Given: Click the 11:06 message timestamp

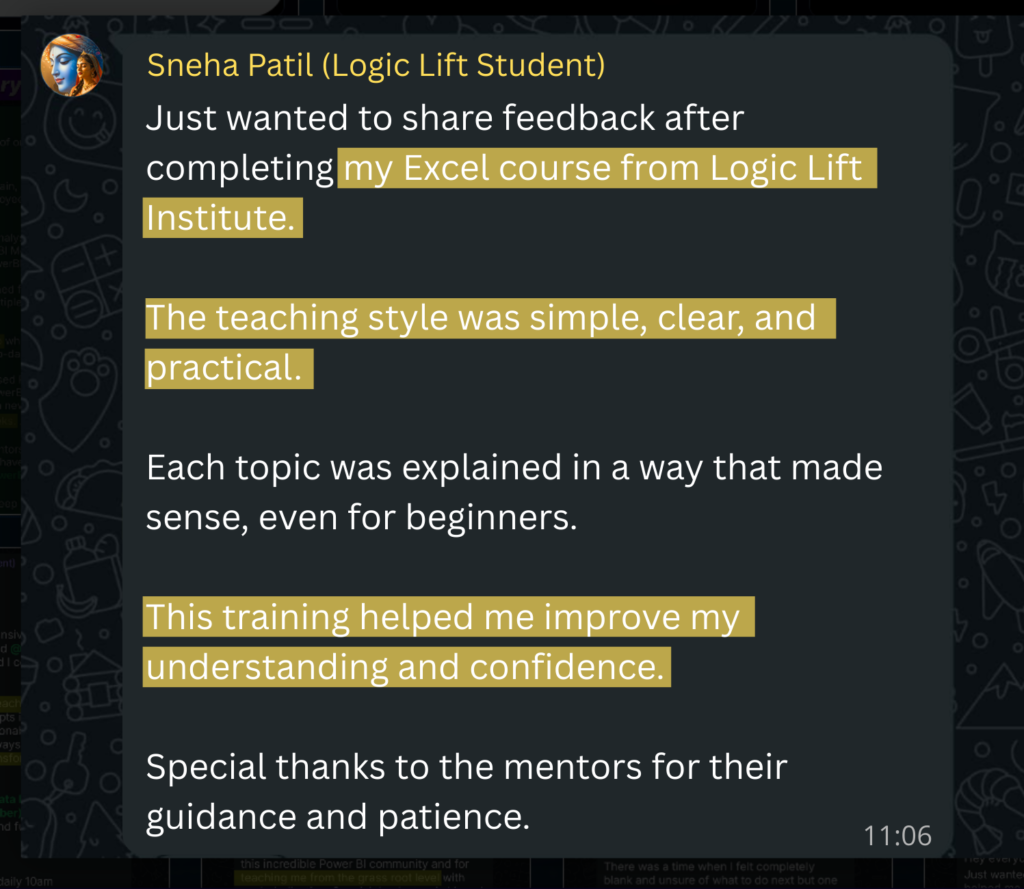Looking at the screenshot, I should [898, 835].
